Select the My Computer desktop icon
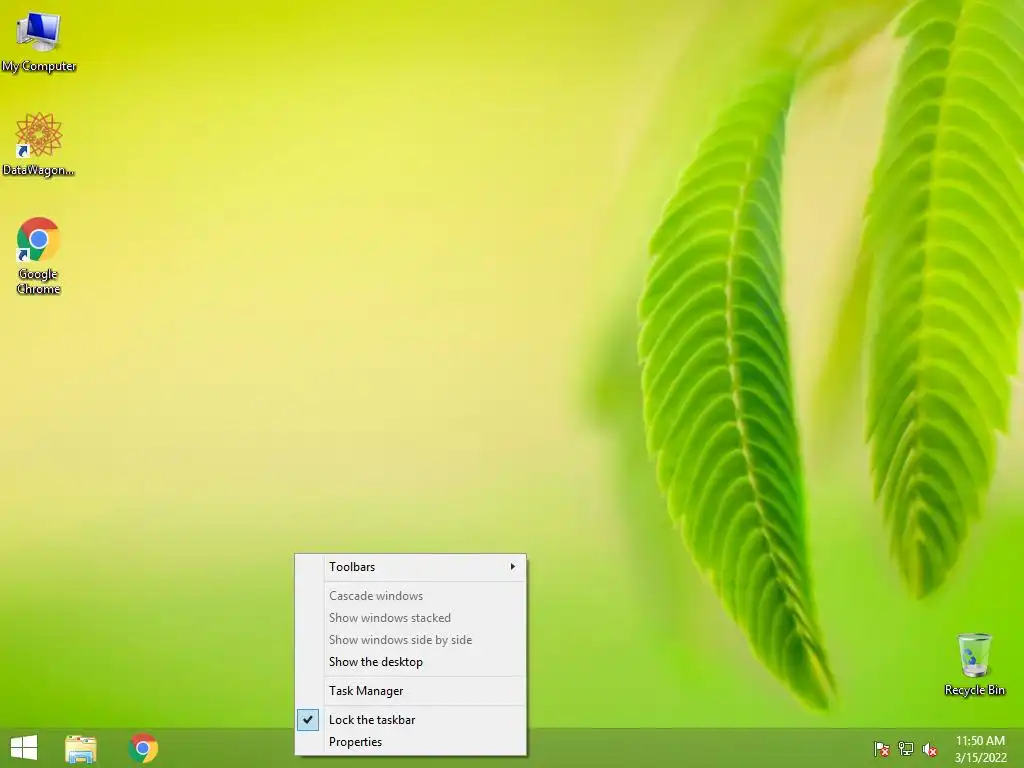Image resolution: width=1024 pixels, height=768 pixels. tap(39, 42)
